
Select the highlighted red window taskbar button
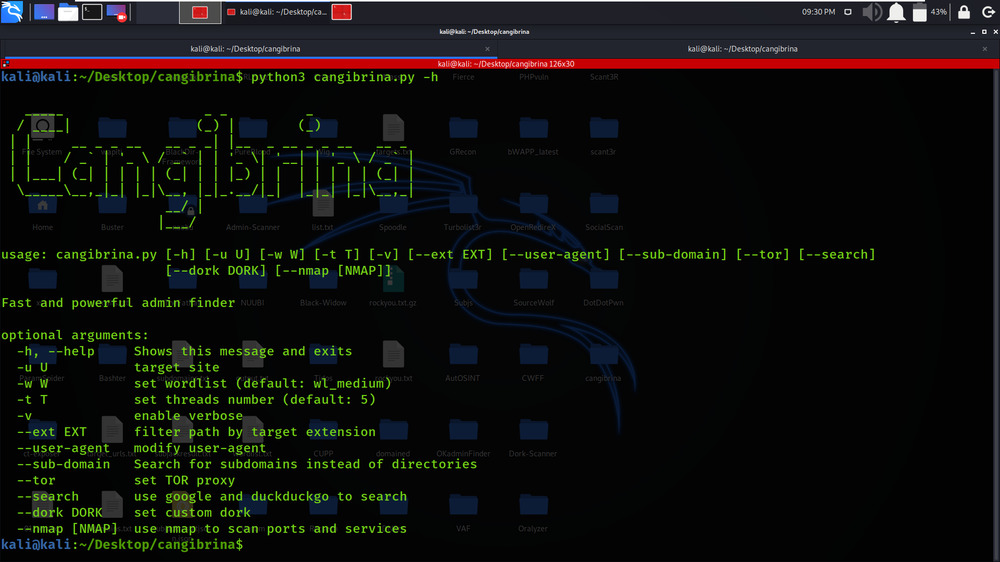[x=200, y=12]
